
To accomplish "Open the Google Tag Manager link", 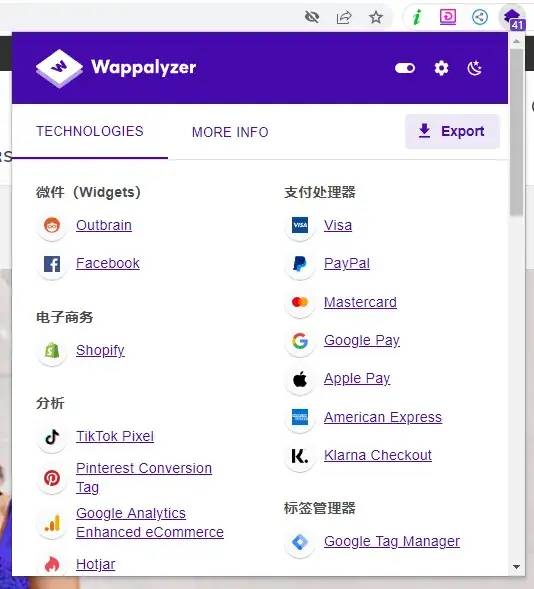I will click(392, 541).
